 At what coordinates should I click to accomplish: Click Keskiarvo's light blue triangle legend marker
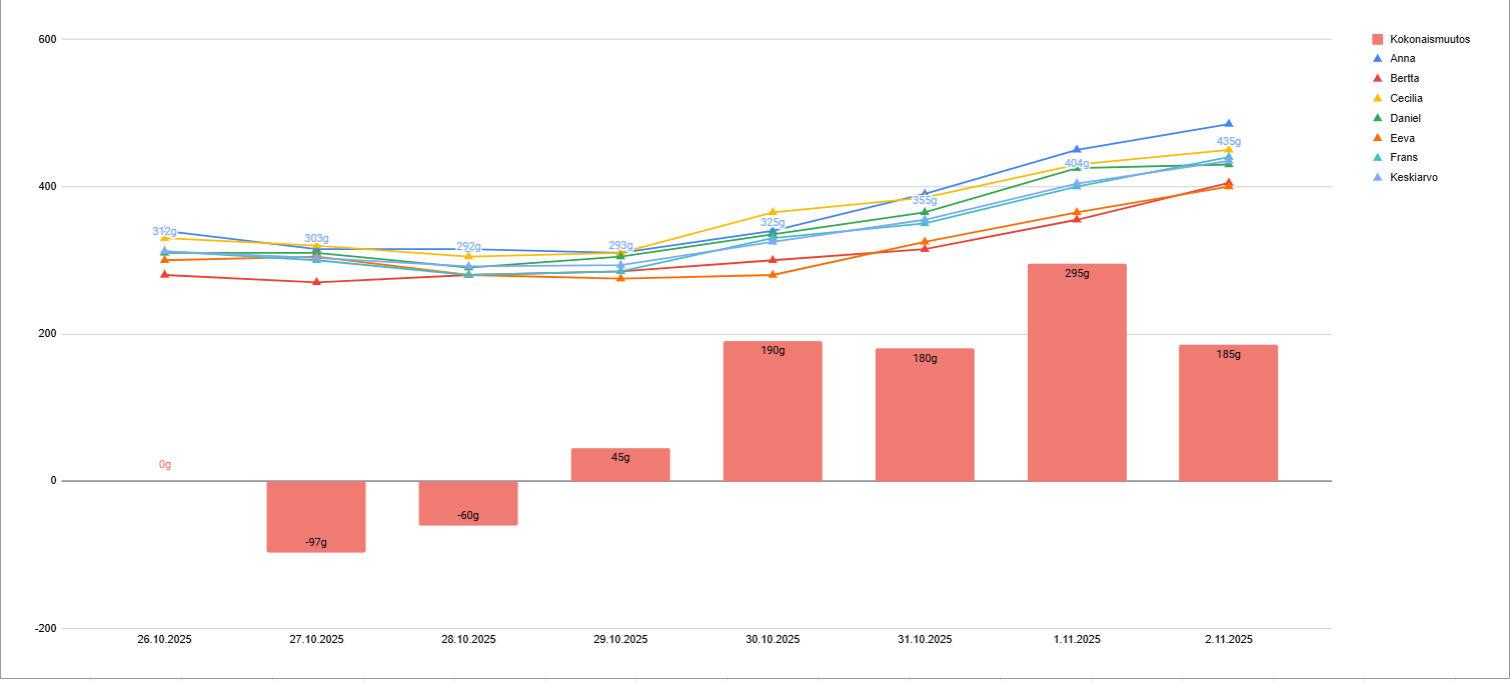click(x=1377, y=177)
